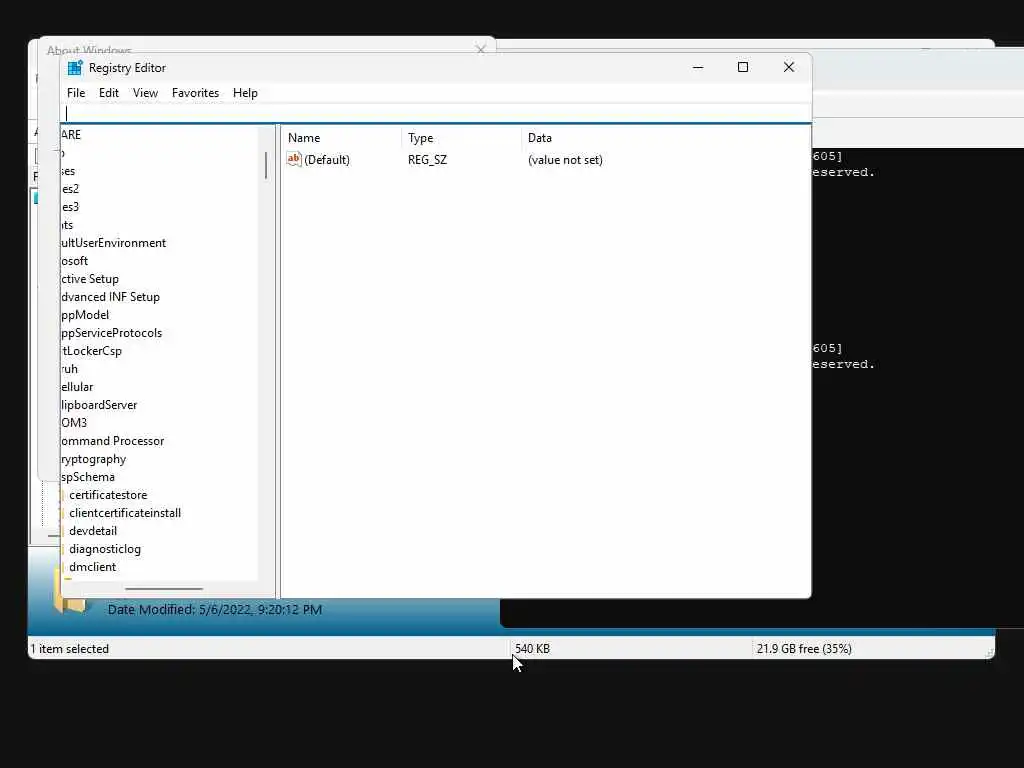Viewport: 1024px width, 768px height.
Task: Select the ClipboardServer registry key
Action: [99, 405]
